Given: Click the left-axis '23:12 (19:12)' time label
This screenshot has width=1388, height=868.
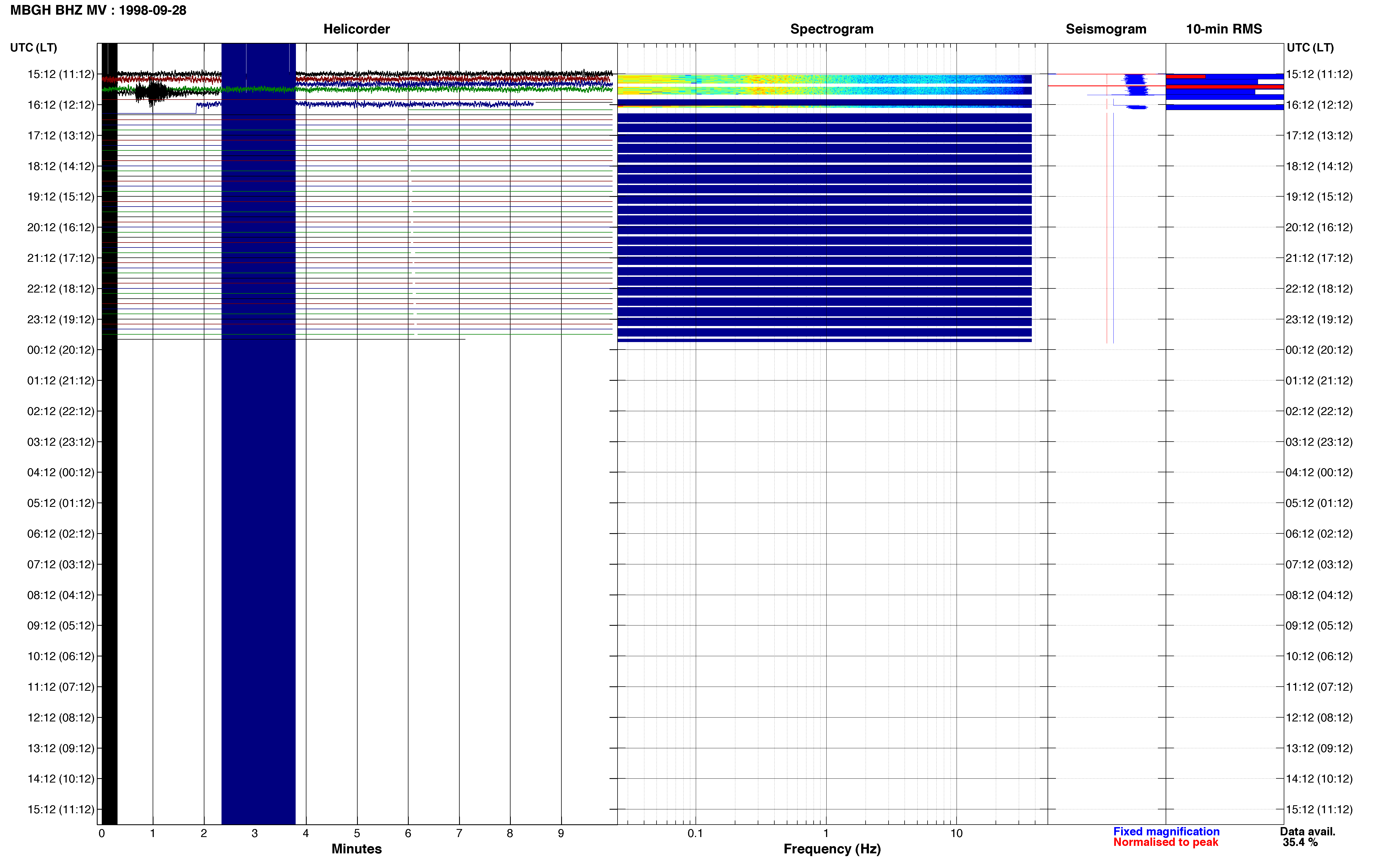Looking at the screenshot, I should click(x=61, y=319).
